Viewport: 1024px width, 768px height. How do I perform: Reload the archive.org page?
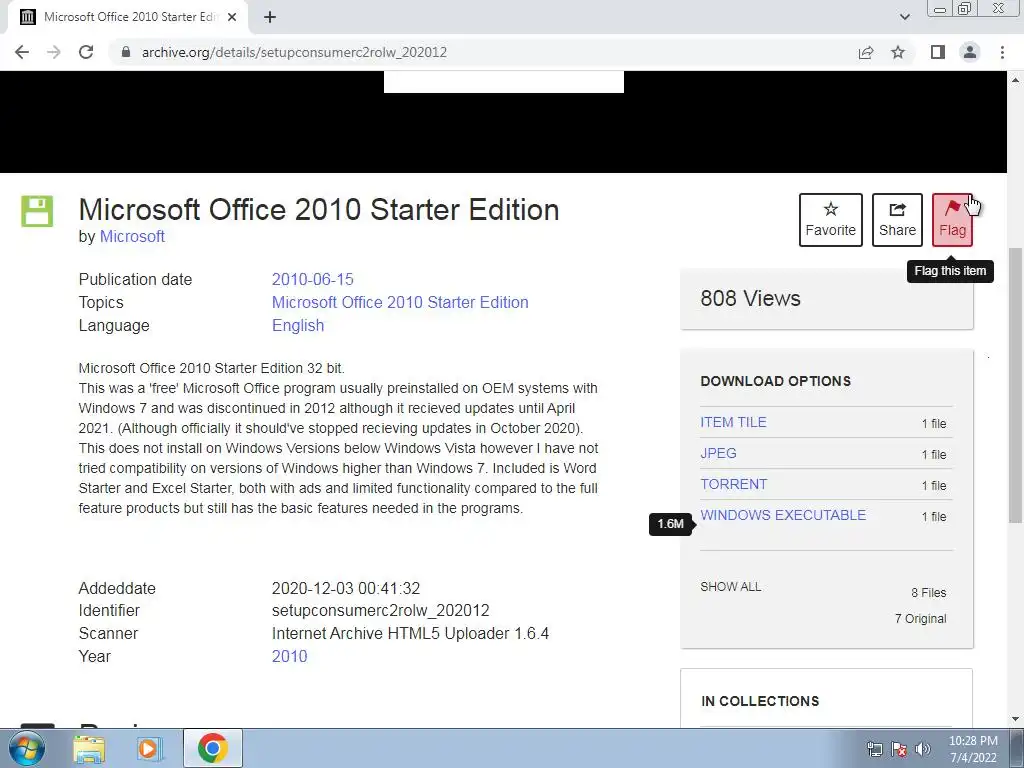(86, 52)
